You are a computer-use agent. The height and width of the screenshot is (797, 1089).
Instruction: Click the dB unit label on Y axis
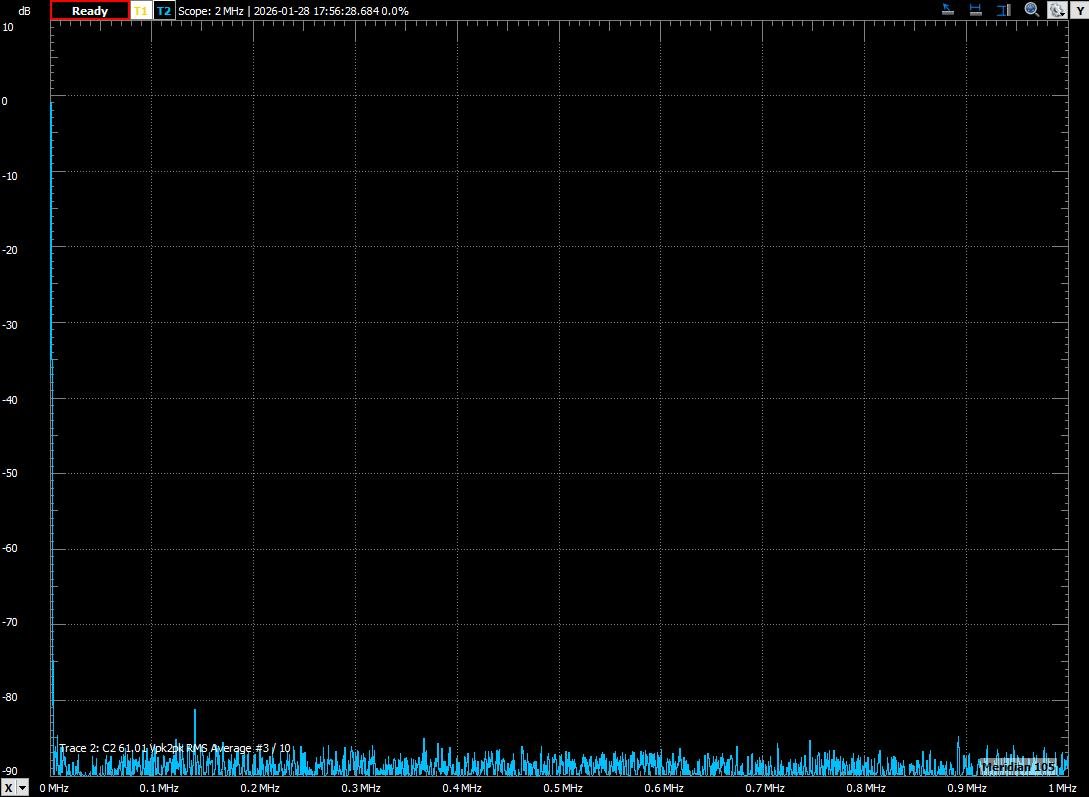(x=24, y=11)
